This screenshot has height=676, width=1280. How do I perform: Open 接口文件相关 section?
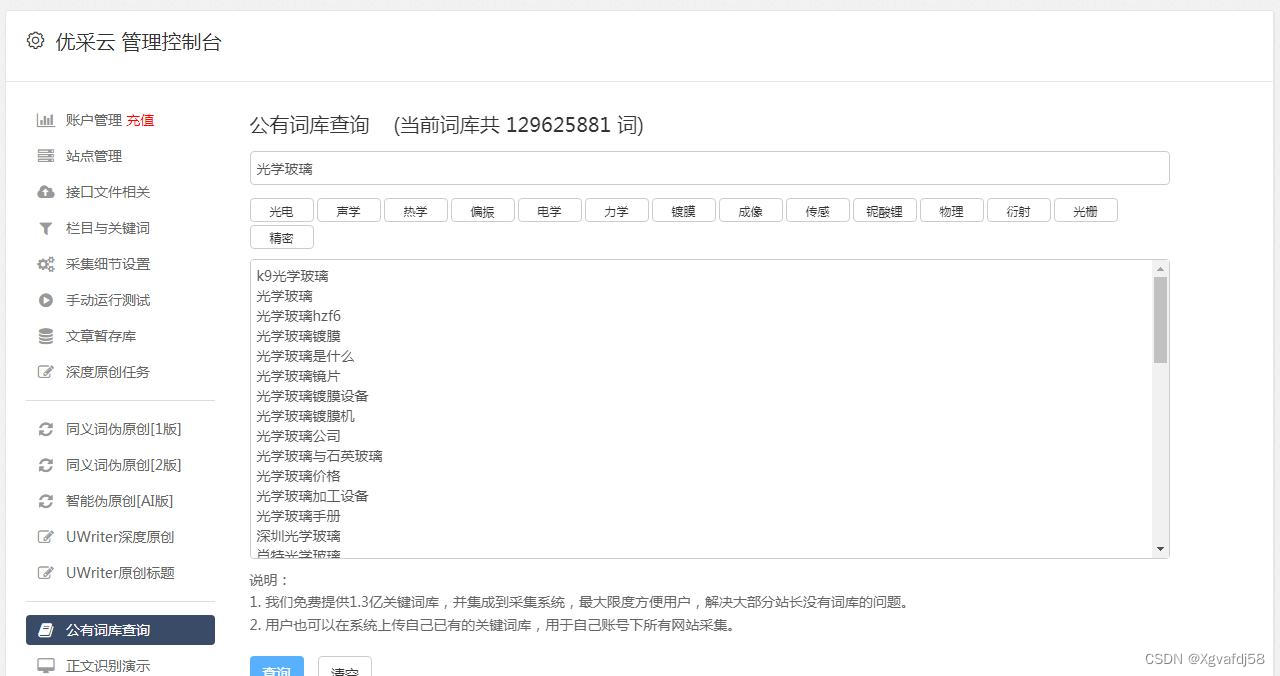coord(108,192)
